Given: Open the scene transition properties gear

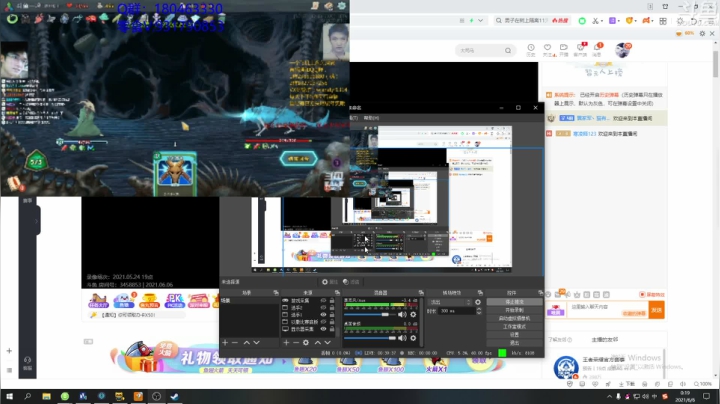Looking at the screenshot, I should tap(478, 302).
